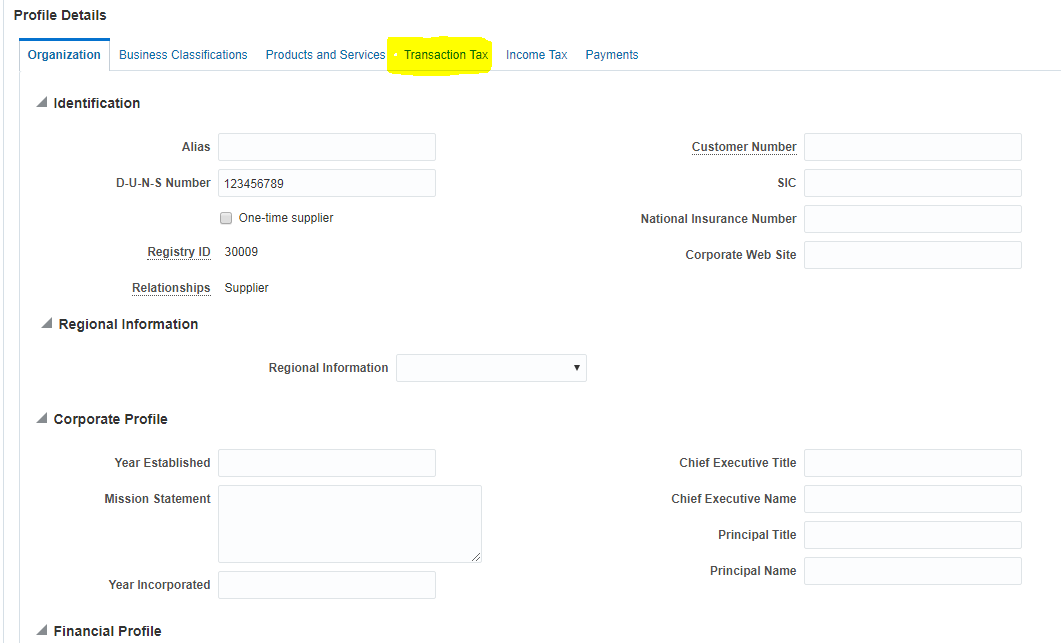Expand the Financial Profile section
This screenshot has width=1061, height=643.
tap(41, 630)
